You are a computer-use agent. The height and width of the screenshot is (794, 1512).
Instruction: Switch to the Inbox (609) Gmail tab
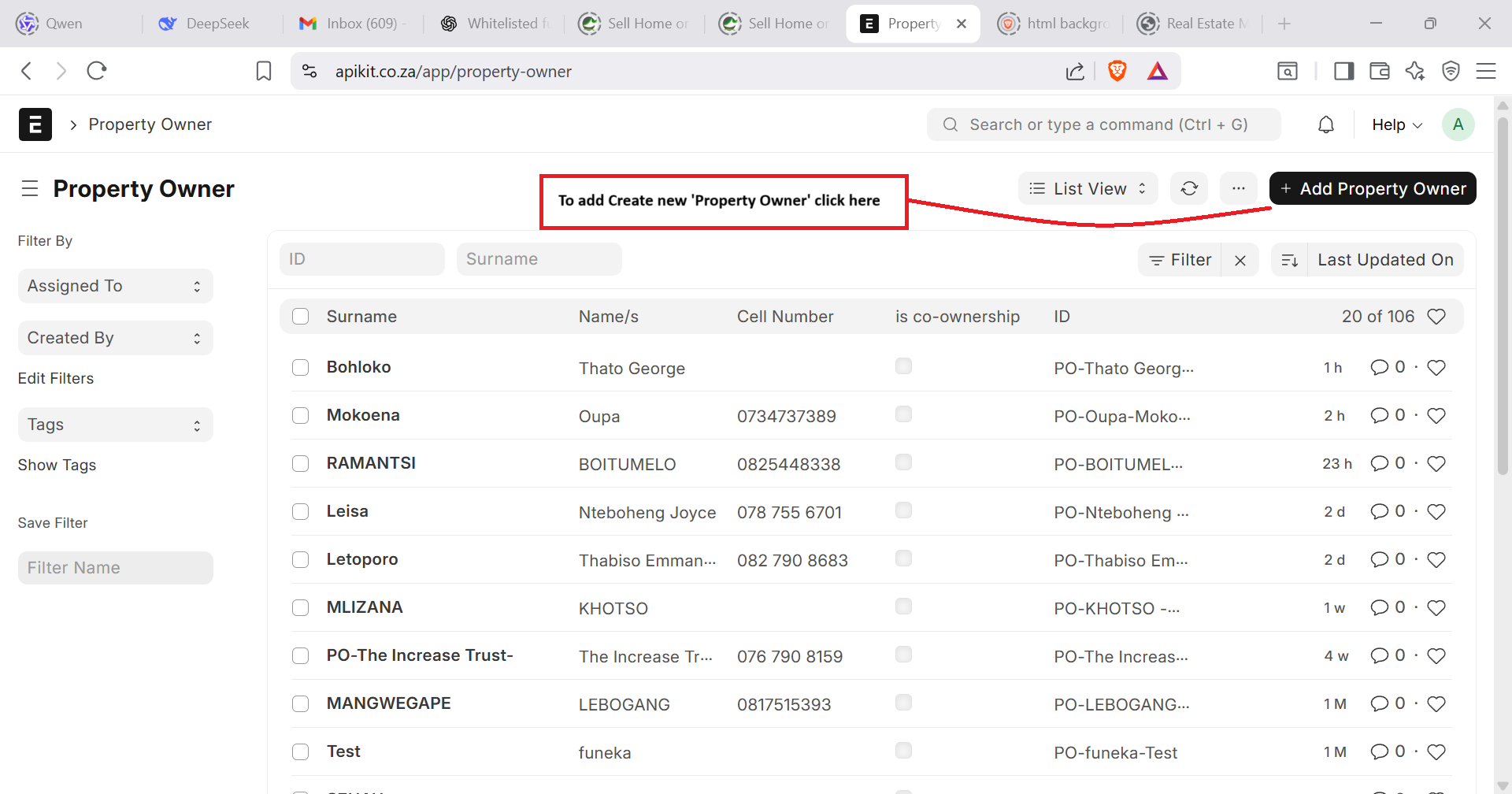point(352,24)
